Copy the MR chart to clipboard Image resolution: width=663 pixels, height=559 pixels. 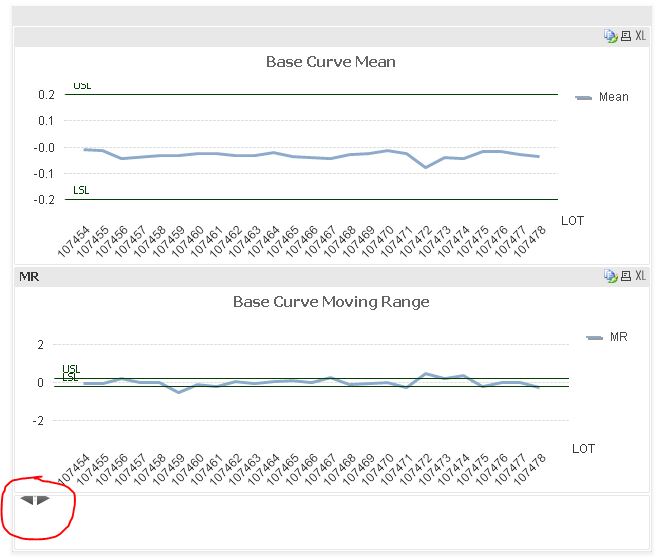[611, 276]
